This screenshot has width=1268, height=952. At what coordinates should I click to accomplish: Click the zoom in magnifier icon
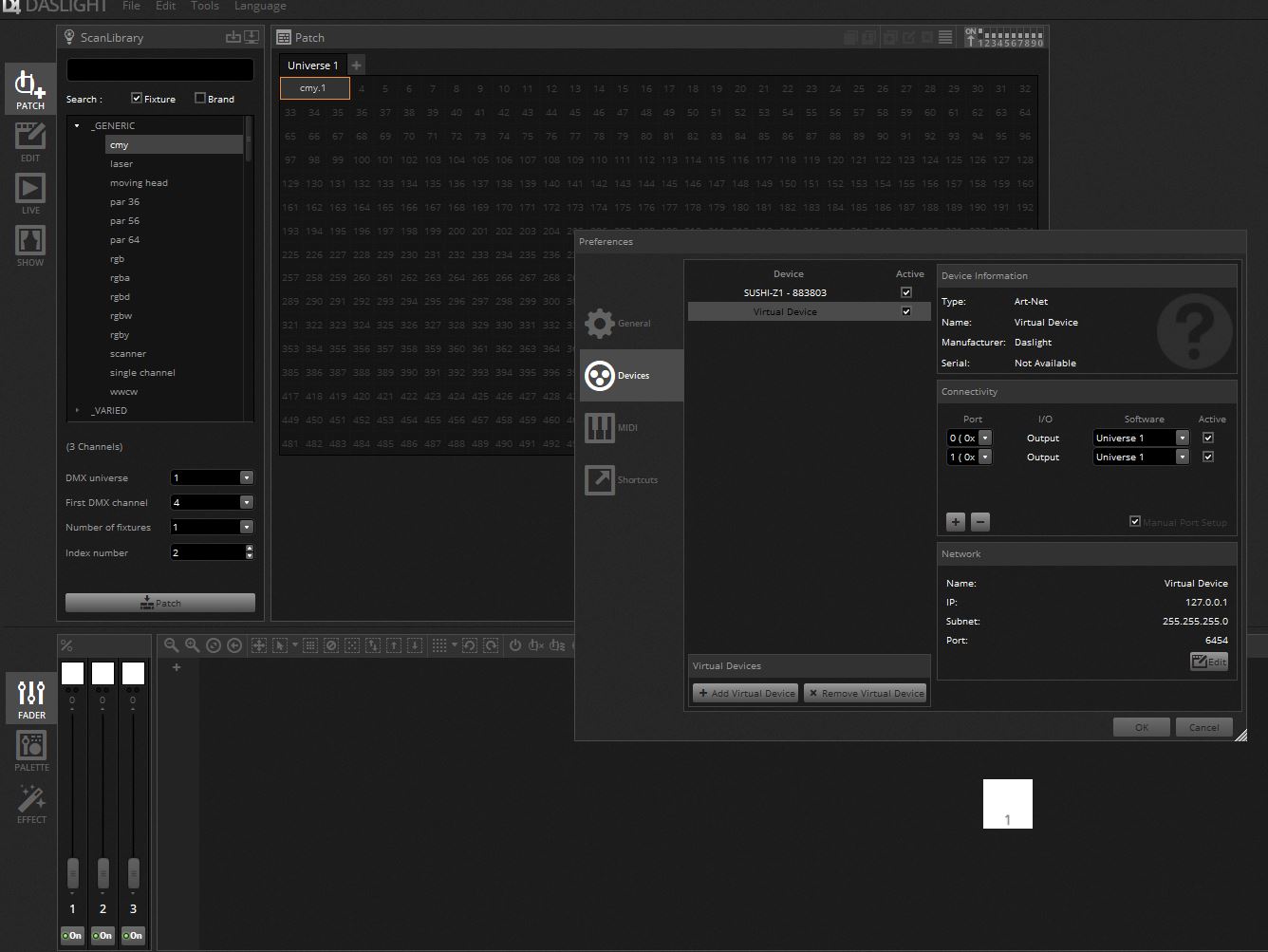(193, 645)
